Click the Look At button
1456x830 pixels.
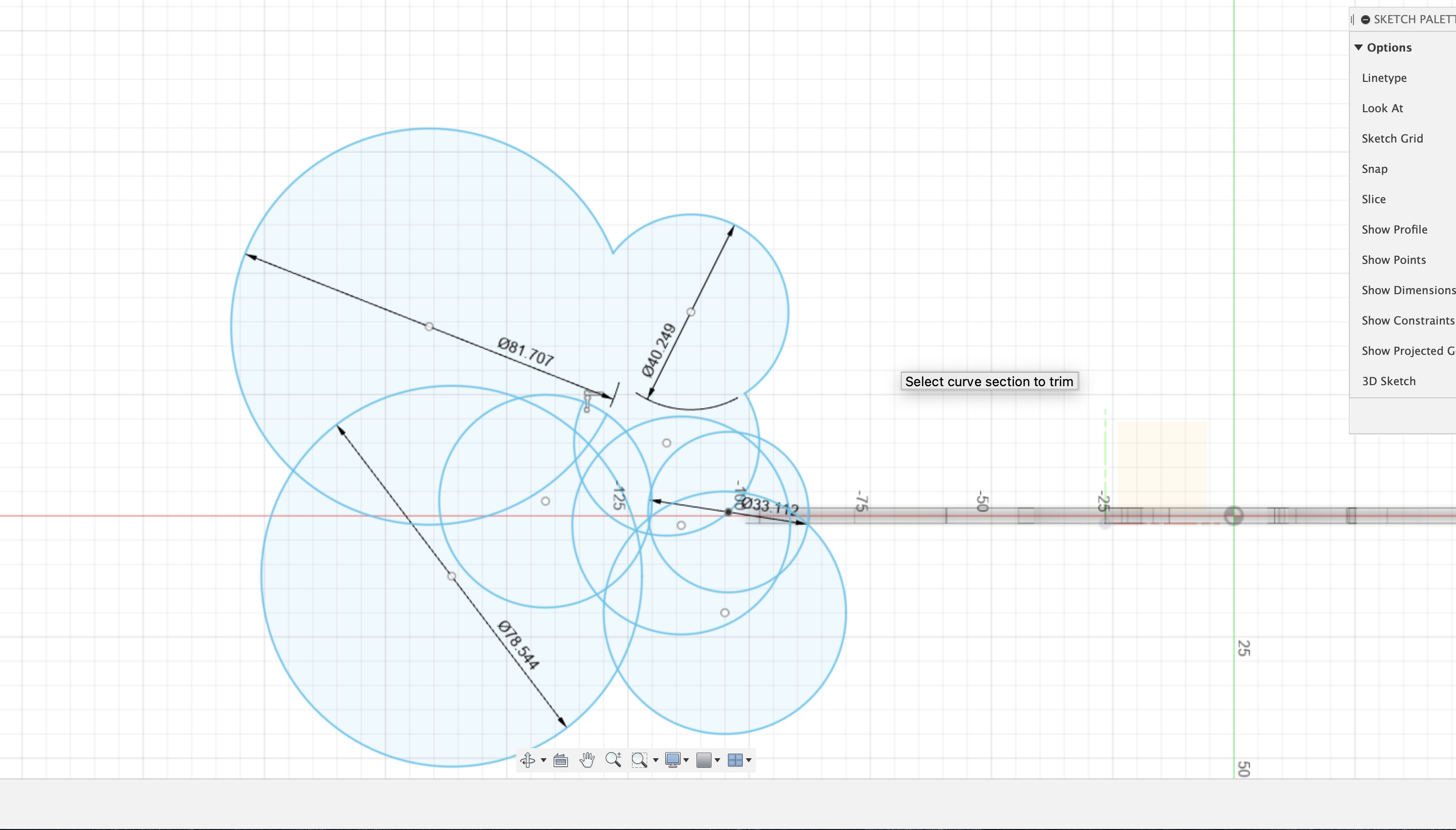pos(1383,107)
